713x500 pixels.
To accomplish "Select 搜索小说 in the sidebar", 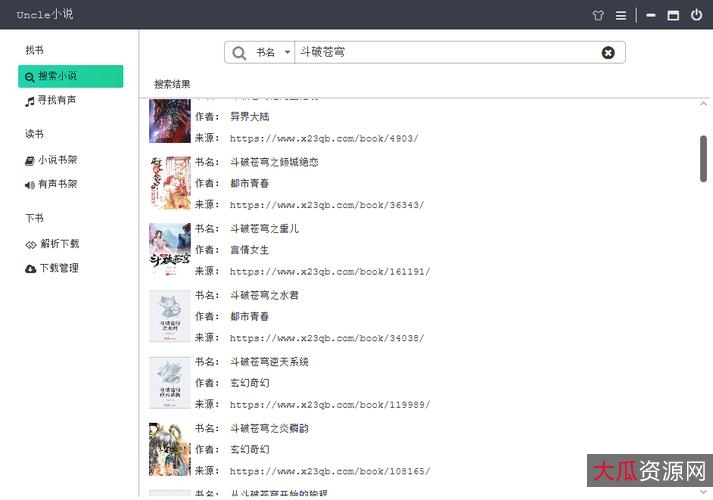I will click(x=70, y=76).
